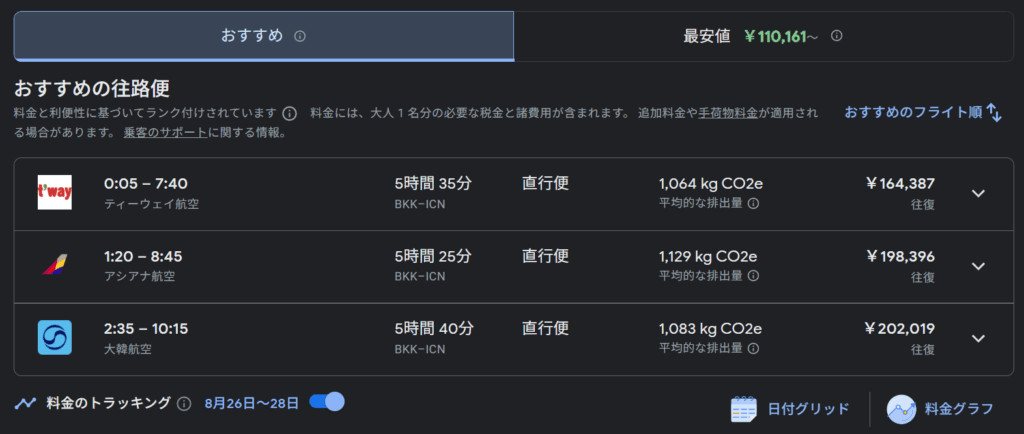Click the Asiana Airlines logo
This screenshot has width=1024, height=434.
click(55, 265)
